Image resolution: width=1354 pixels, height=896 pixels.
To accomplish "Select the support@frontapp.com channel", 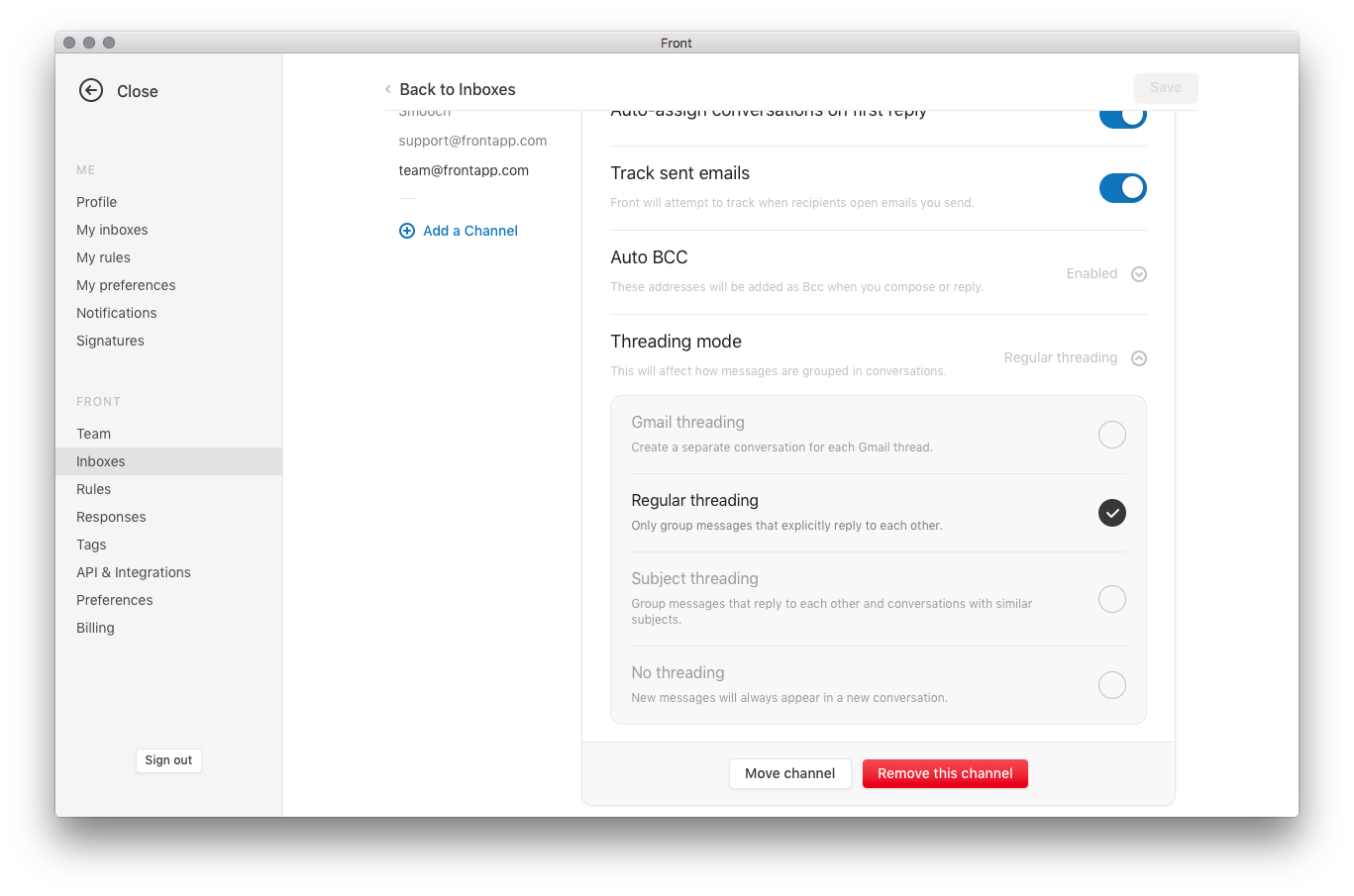I will pyautogui.click(x=472, y=140).
